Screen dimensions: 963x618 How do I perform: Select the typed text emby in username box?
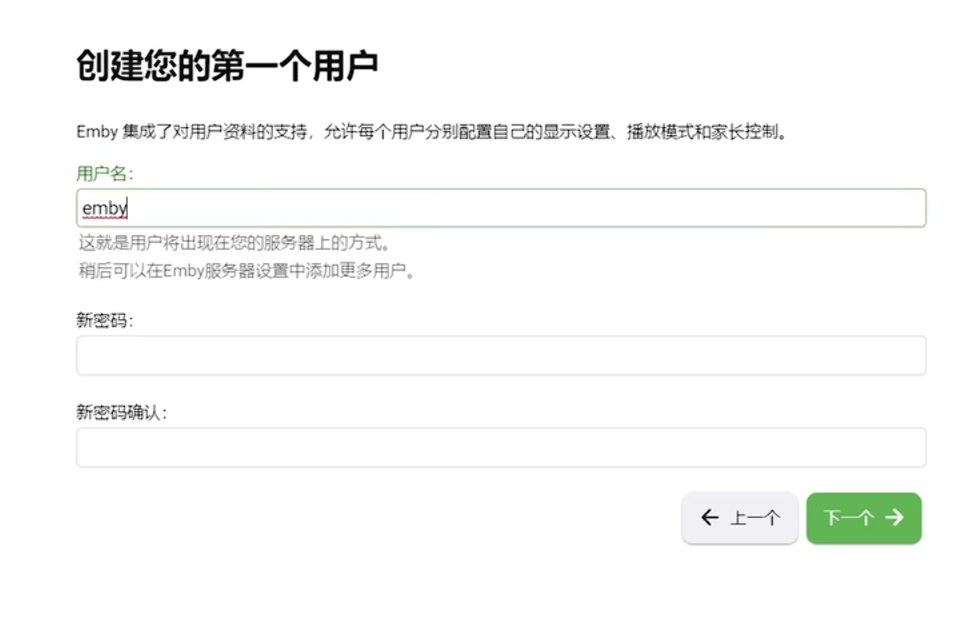click(x=103, y=207)
